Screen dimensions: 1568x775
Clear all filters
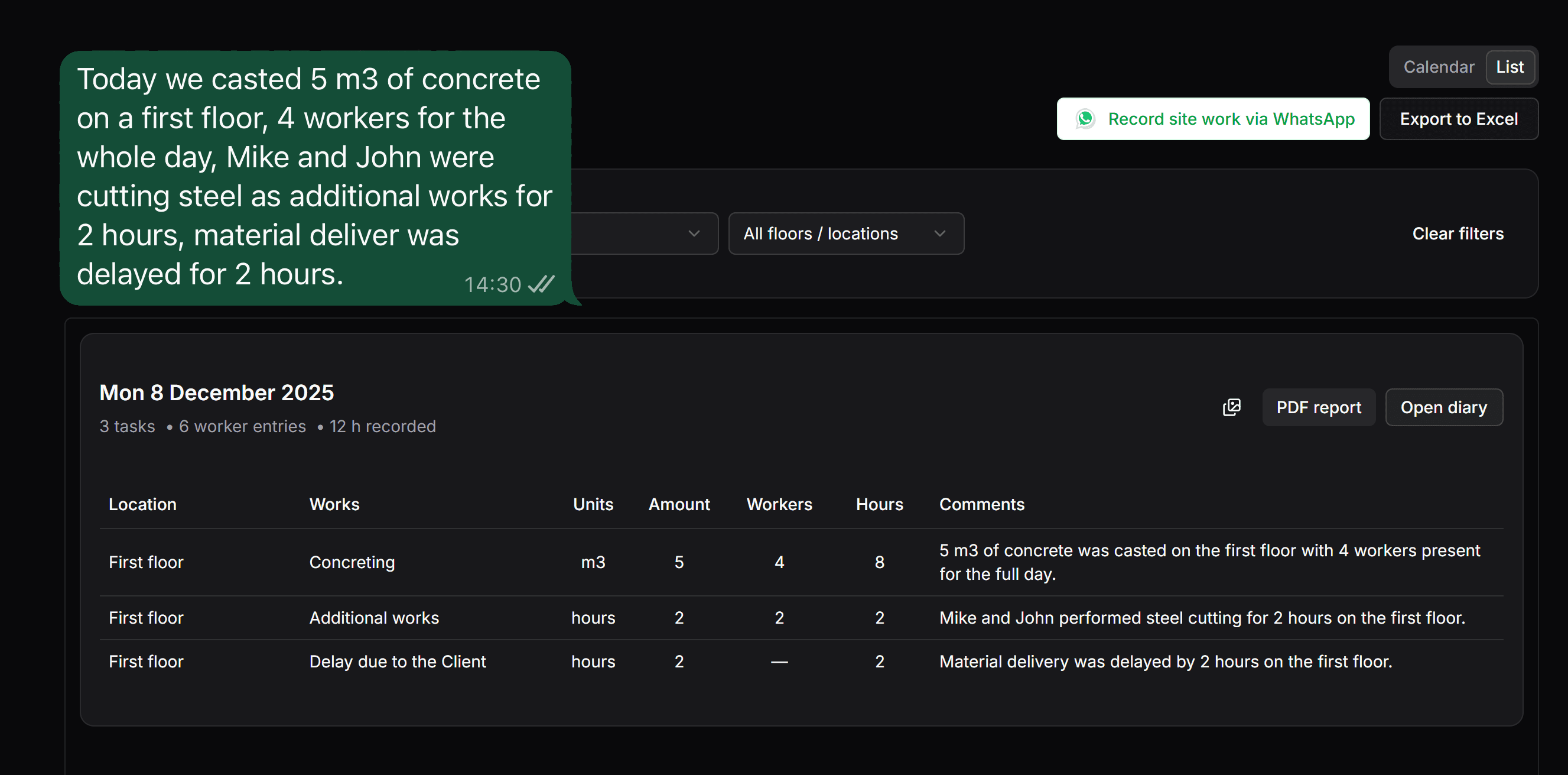(x=1457, y=234)
